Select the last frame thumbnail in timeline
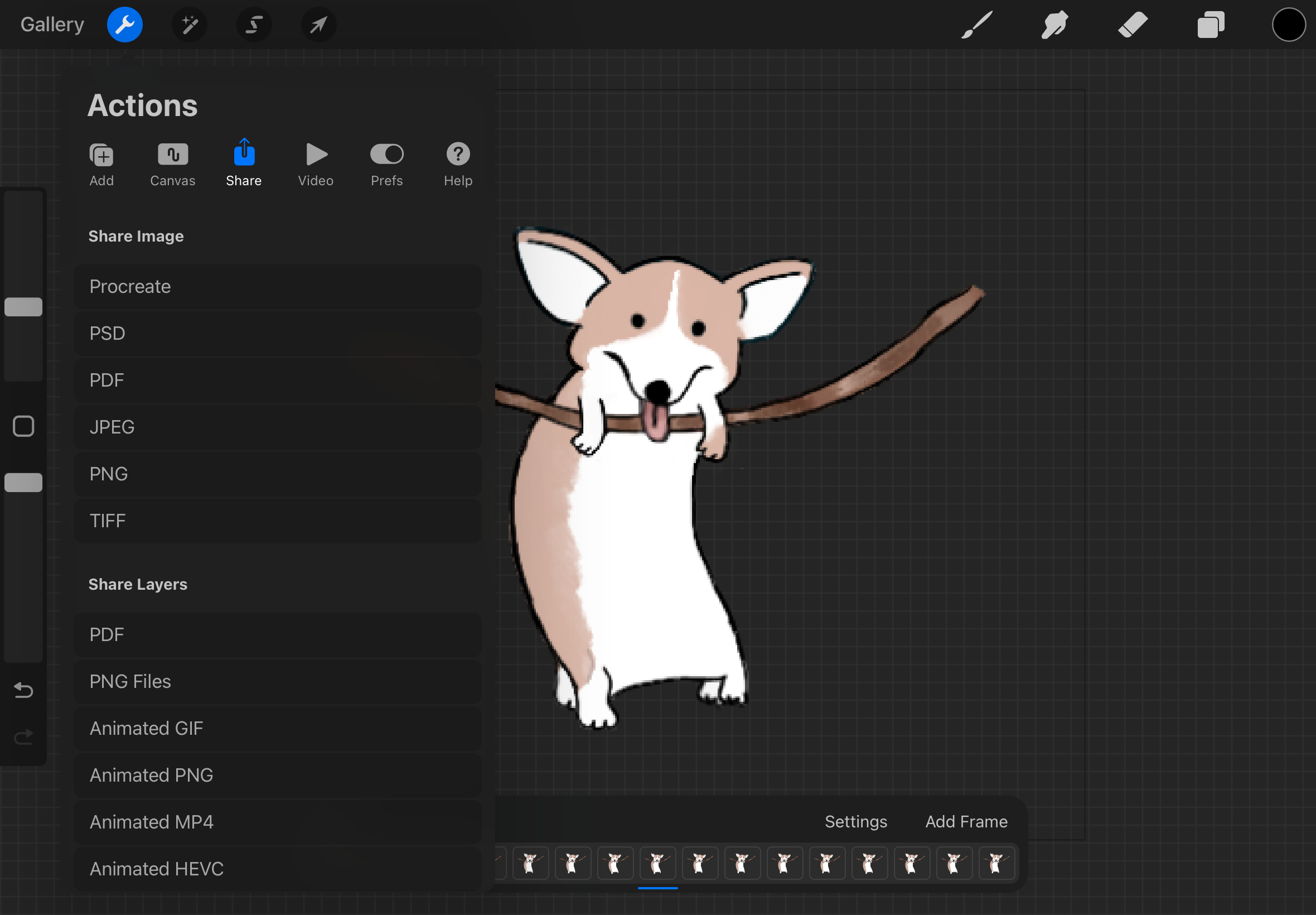1316x915 pixels. 996,863
